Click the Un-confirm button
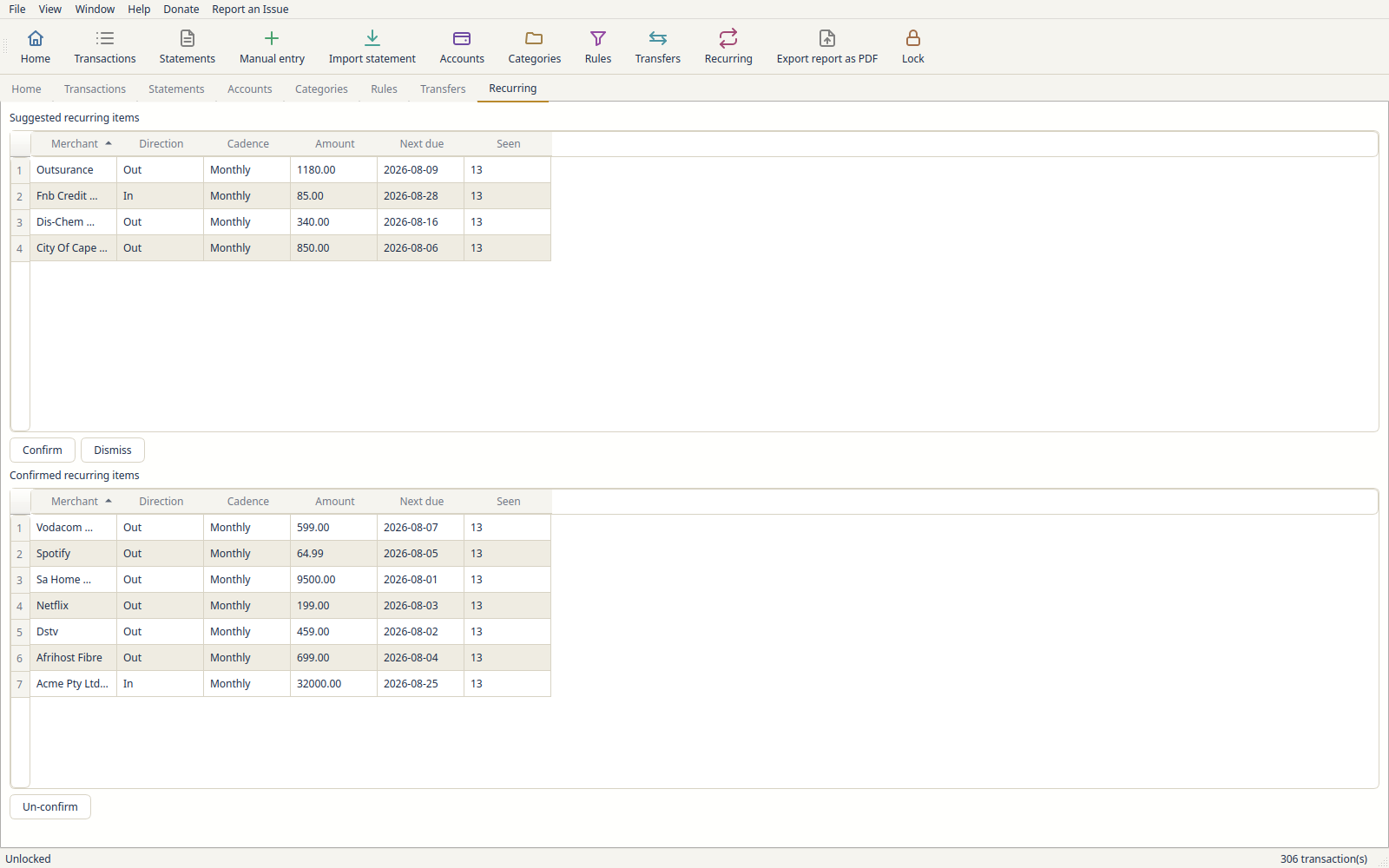Screen dimensions: 1389x868 tap(50, 807)
